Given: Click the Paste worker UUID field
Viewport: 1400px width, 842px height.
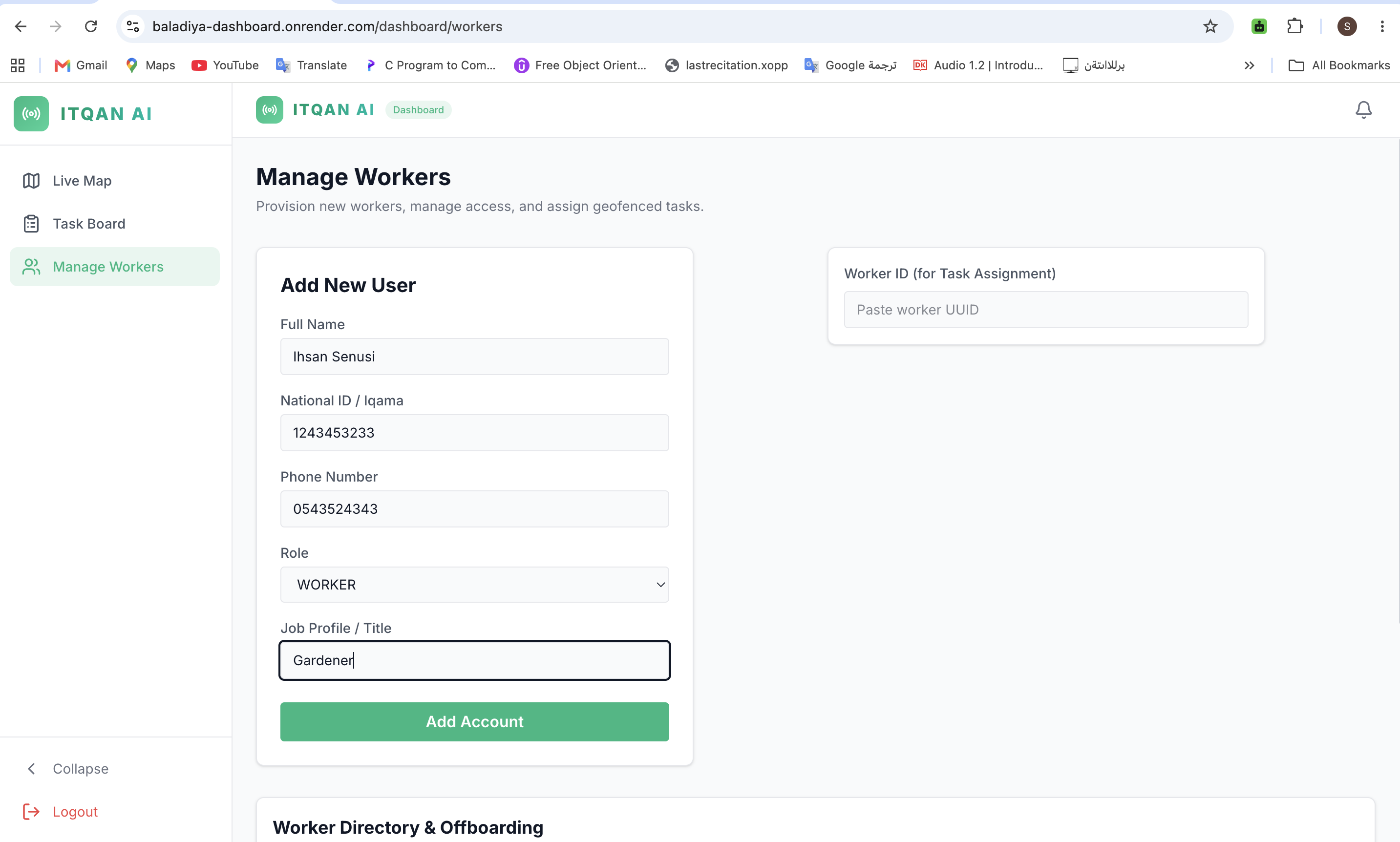Looking at the screenshot, I should (1046, 309).
